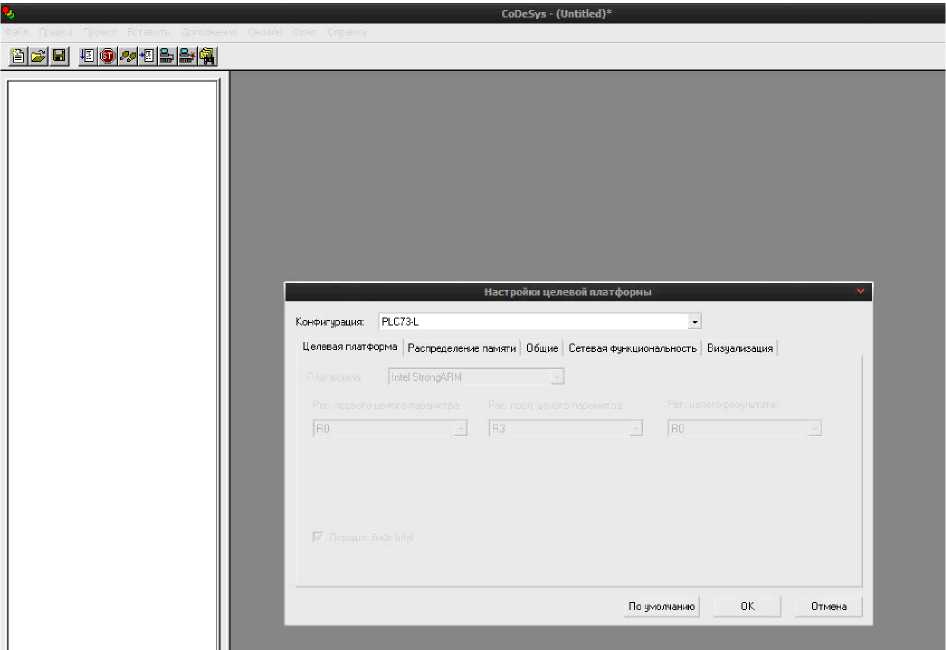946x650 pixels.
Task: Toggle the greyed checkbox in Целевая платформа tab
Action: [318, 537]
